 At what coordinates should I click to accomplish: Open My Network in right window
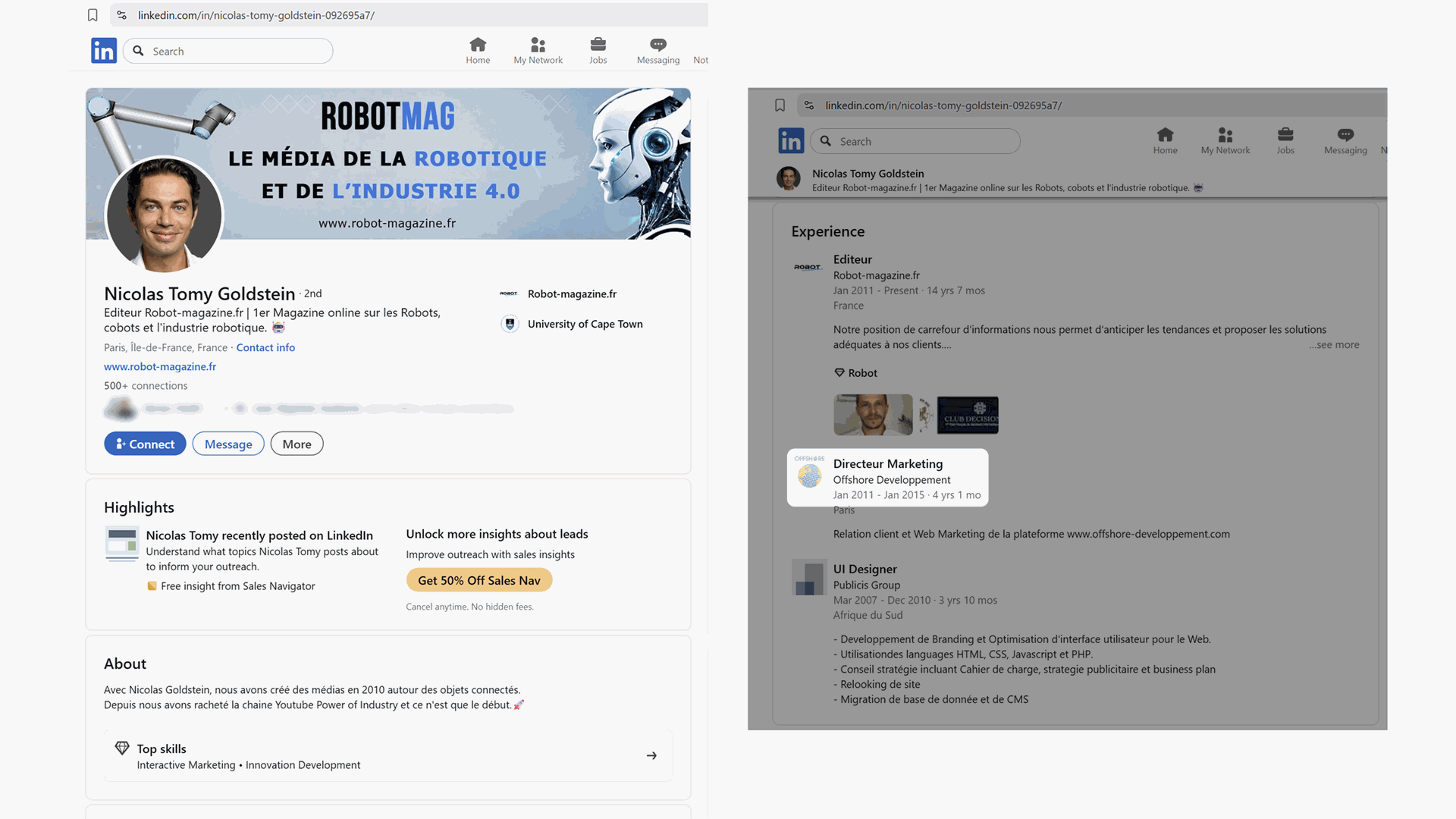click(1225, 141)
